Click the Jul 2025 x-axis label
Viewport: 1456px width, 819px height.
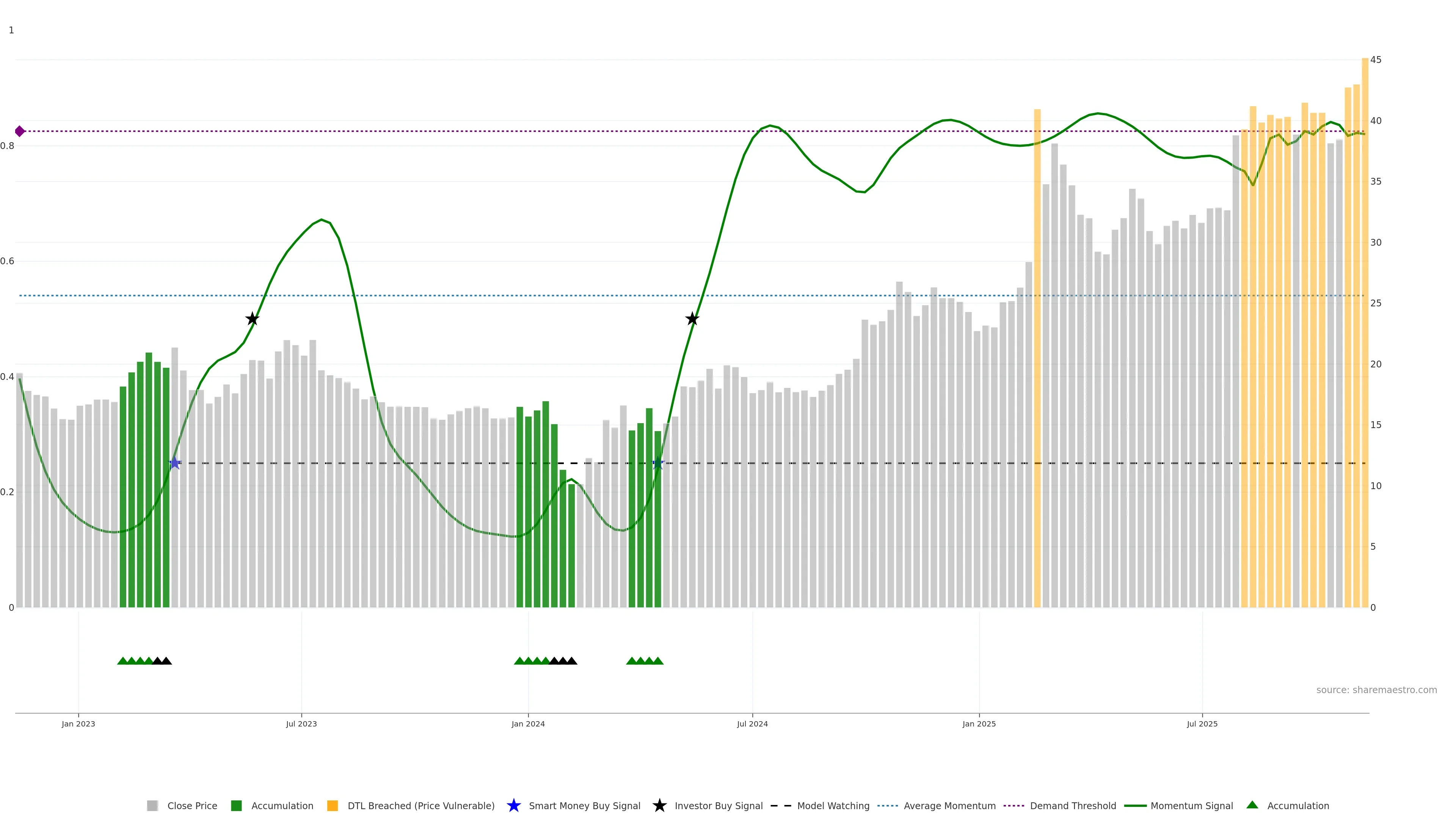pyautogui.click(x=1202, y=723)
